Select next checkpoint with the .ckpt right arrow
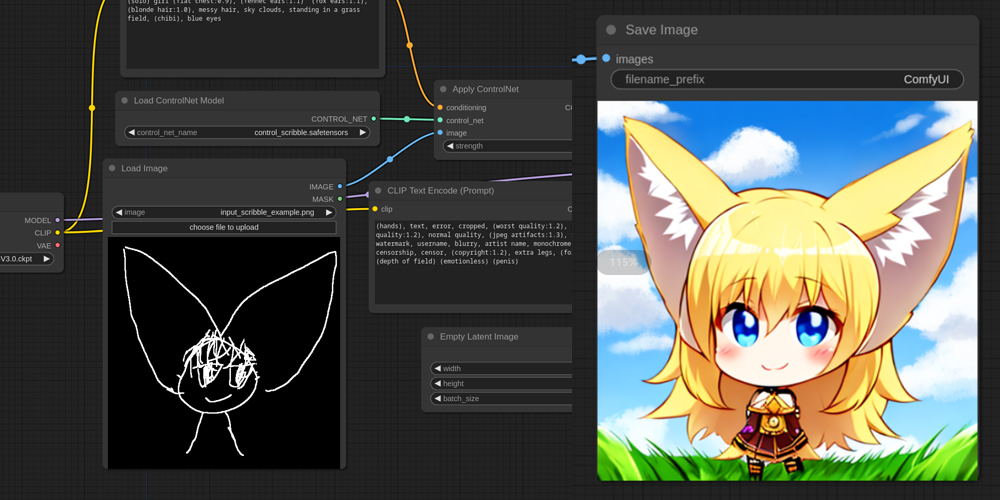 click(46, 259)
